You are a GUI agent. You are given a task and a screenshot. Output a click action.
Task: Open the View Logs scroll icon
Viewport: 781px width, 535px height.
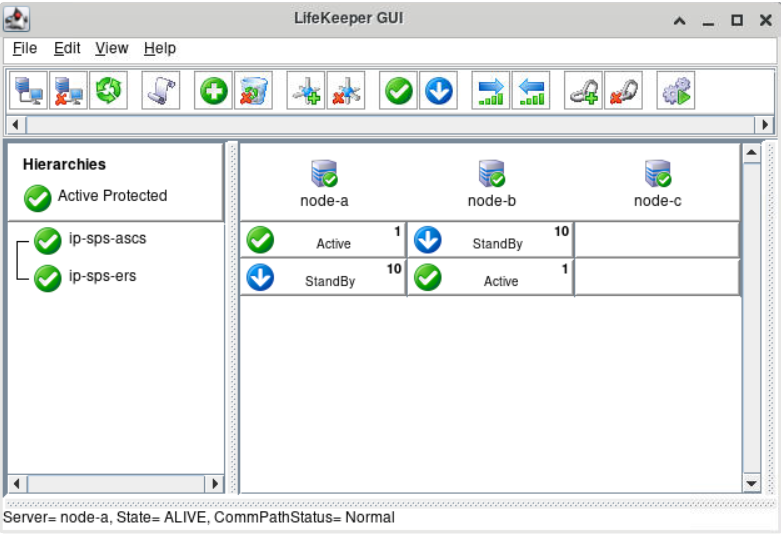coord(161,91)
